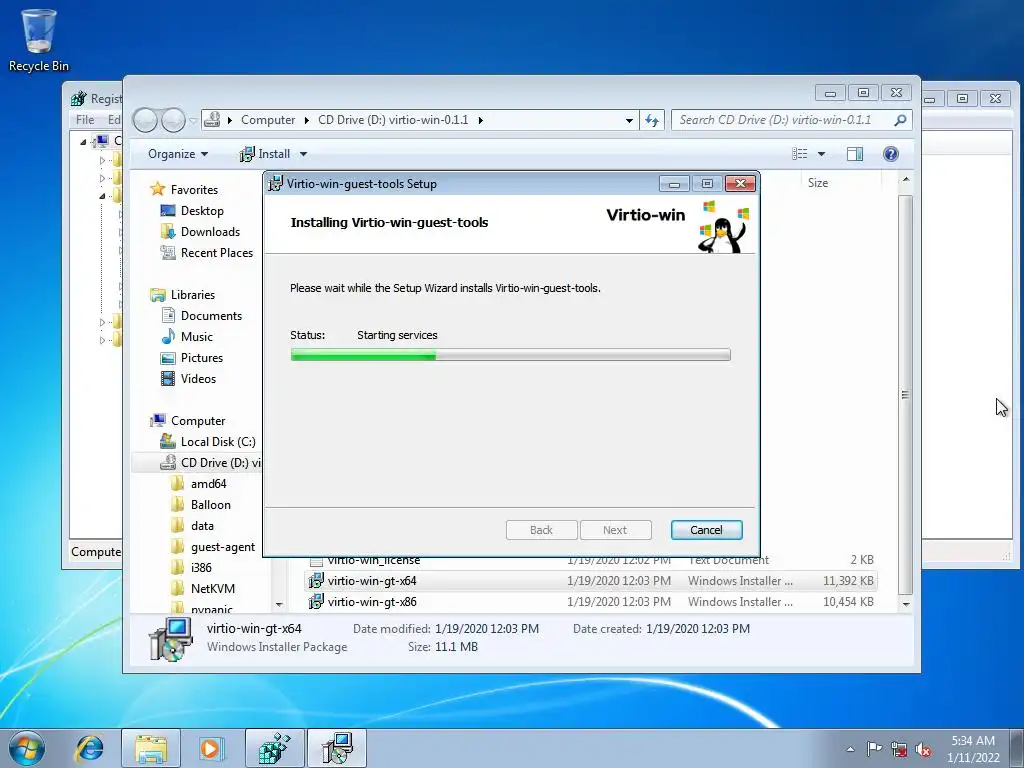Click the network status tray icon

click(x=899, y=749)
